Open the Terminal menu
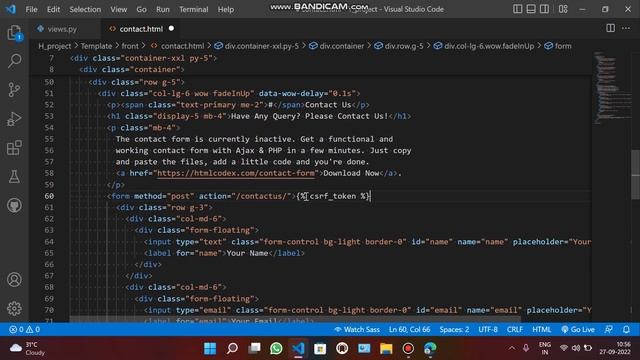This screenshot has height=360, width=640. click(x=193, y=9)
